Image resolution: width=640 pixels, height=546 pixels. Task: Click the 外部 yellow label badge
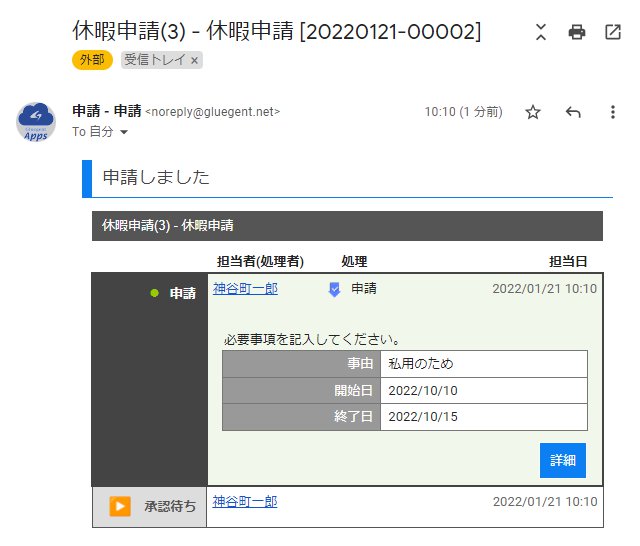point(92,60)
